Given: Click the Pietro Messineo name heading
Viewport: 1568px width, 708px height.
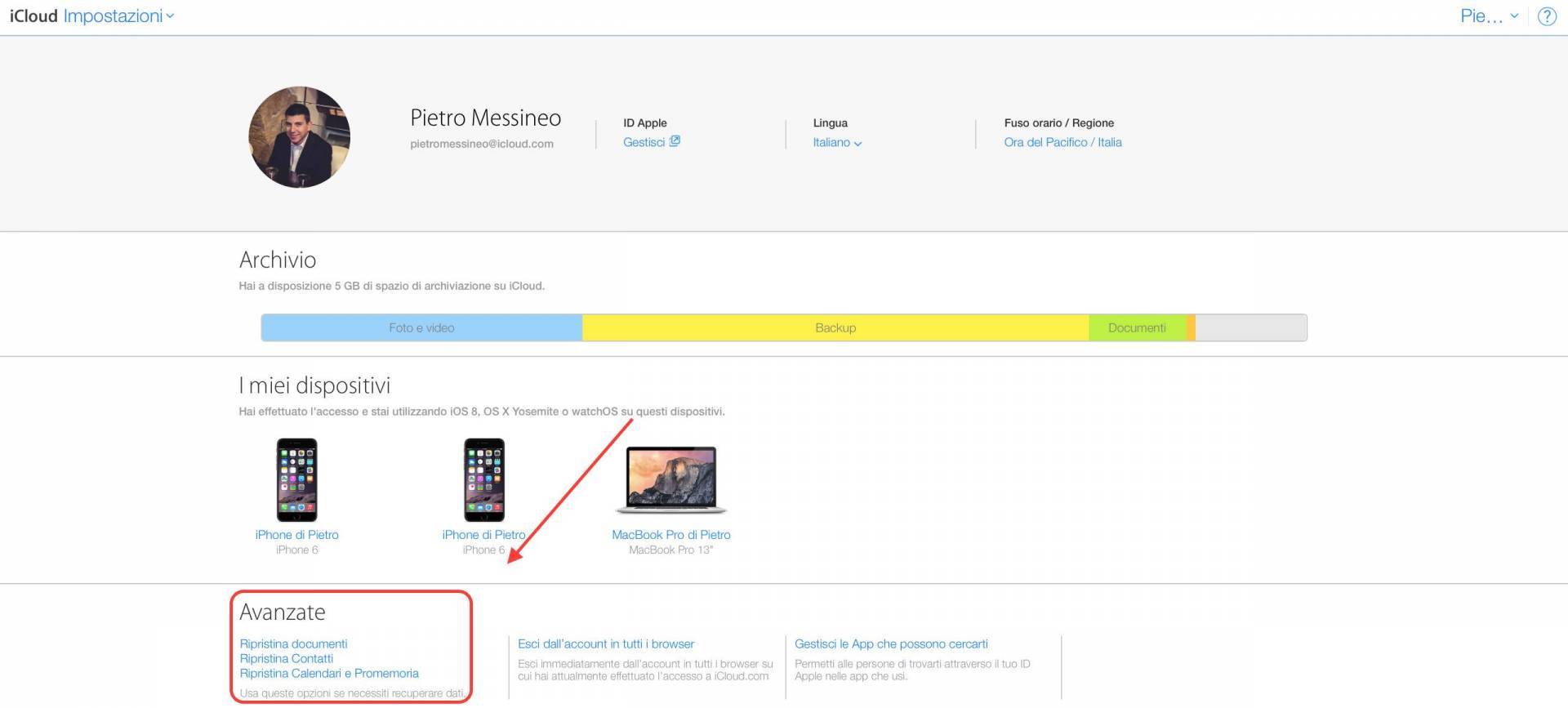Looking at the screenshot, I should [485, 118].
